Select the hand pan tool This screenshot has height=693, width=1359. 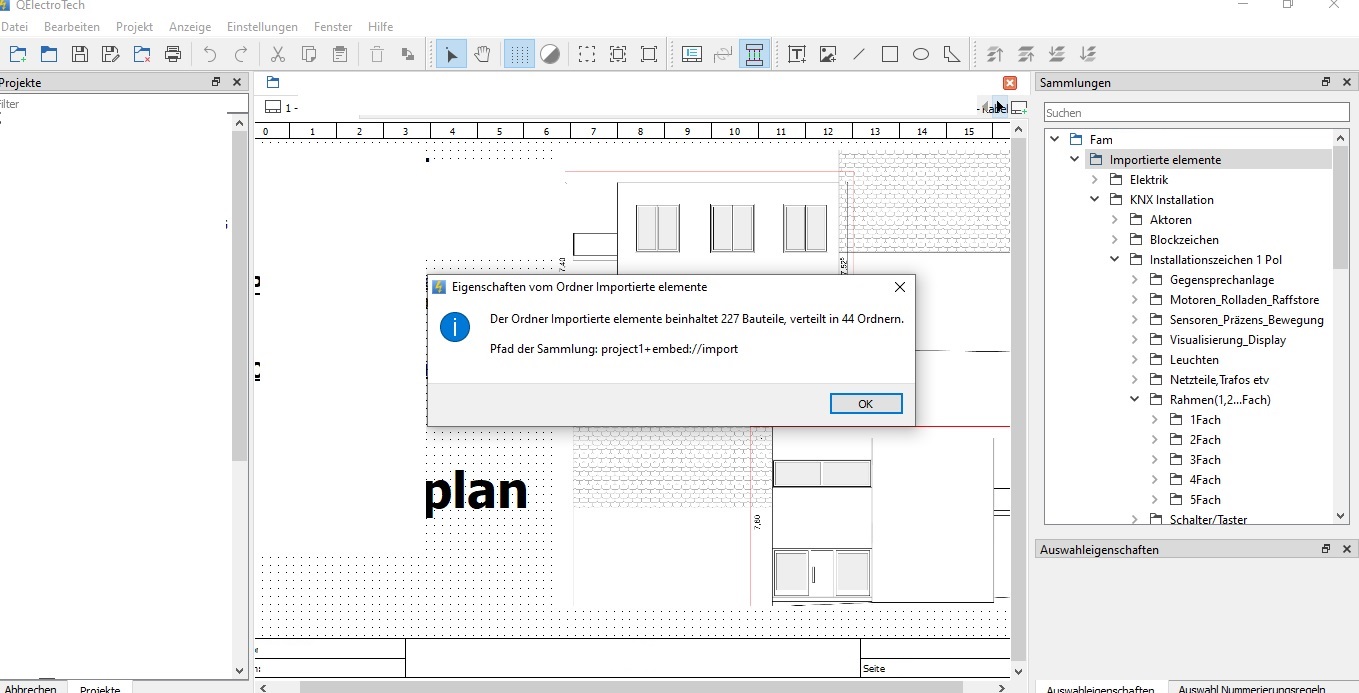pos(483,54)
